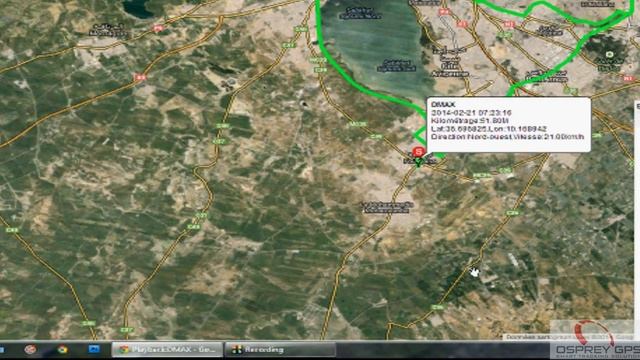
Task: Open the red round taskbar icon
Action: point(30,349)
